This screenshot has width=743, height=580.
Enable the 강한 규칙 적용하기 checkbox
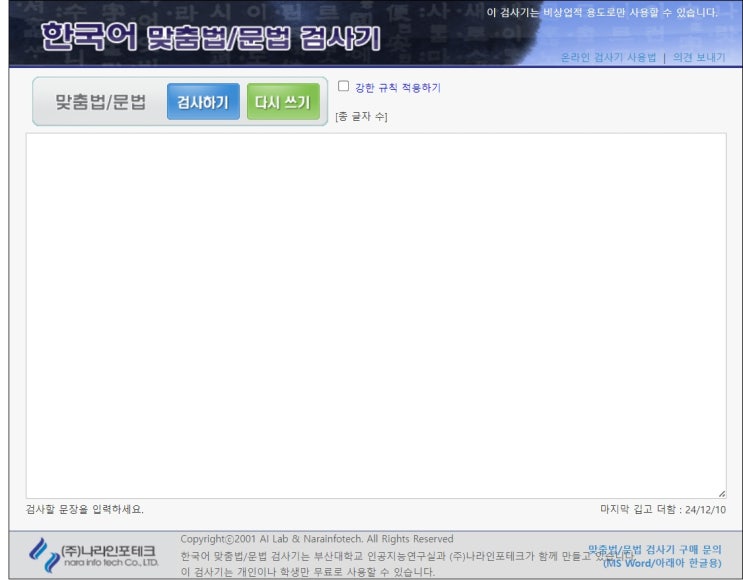(344, 86)
